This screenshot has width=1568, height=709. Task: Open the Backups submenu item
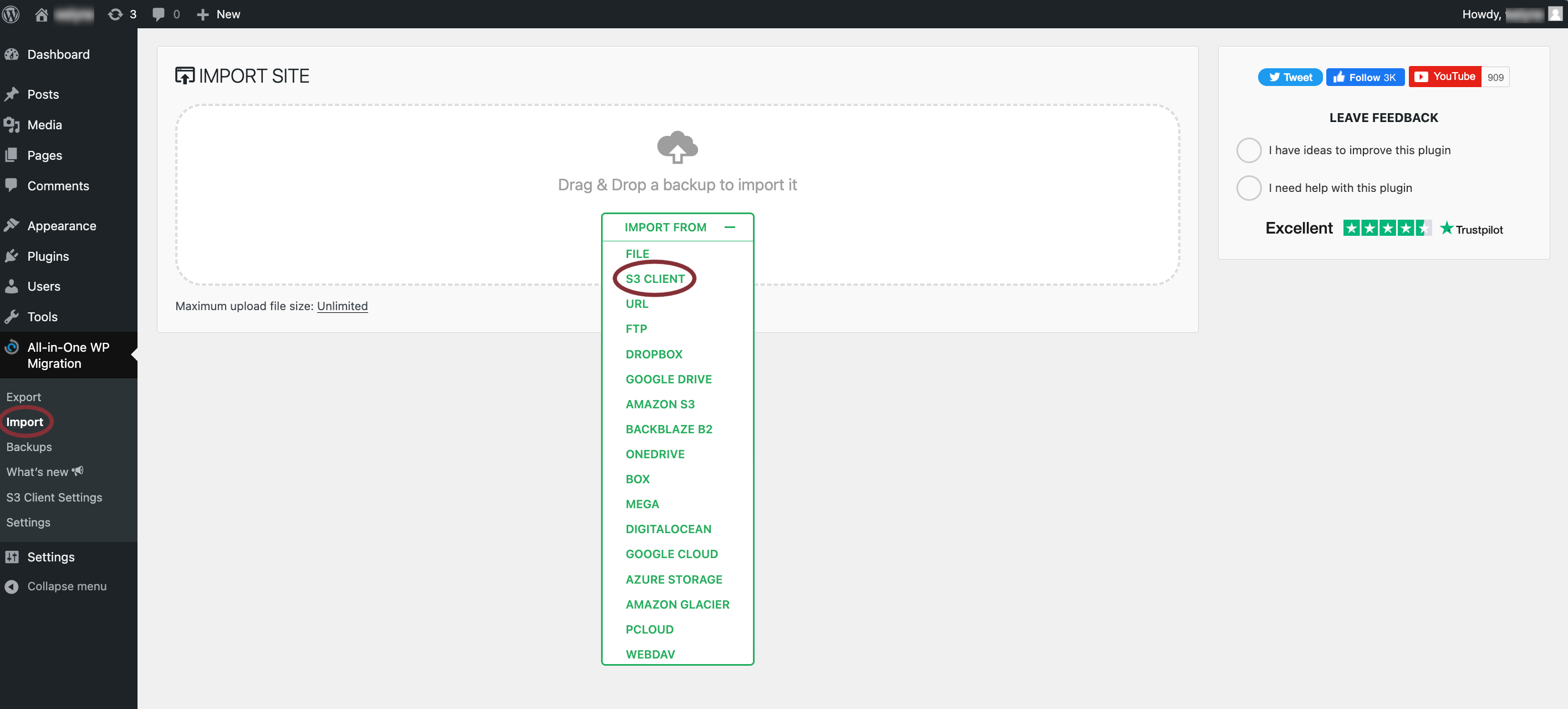(x=29, y=447)
